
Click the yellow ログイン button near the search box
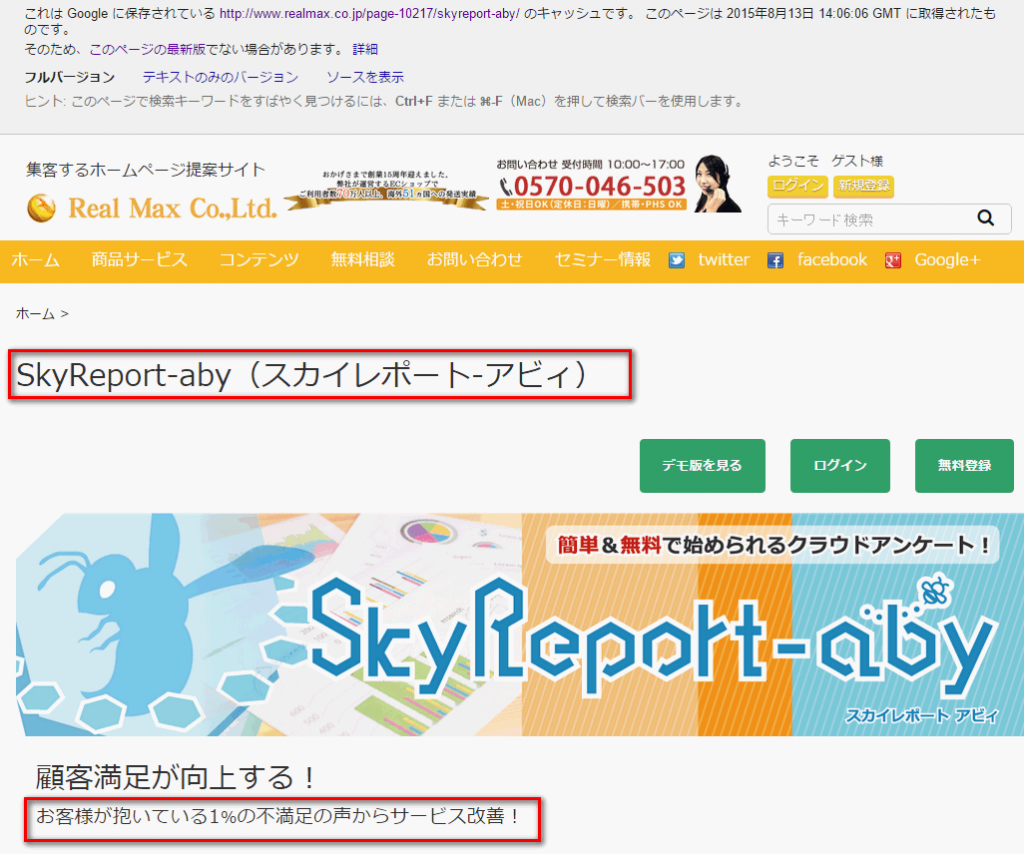click(797, 186)
